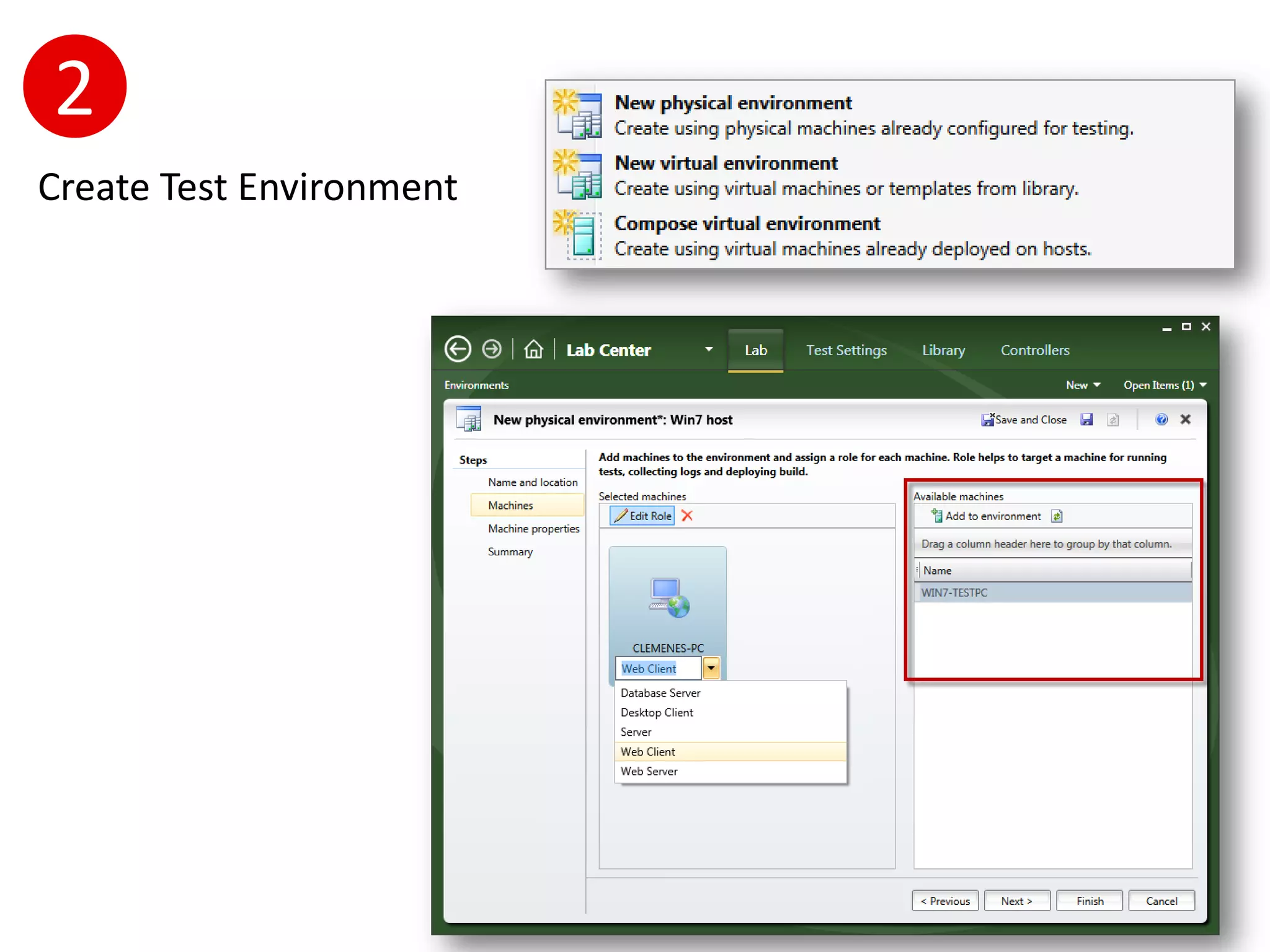The height and width of the screenshot is (952, 1270).
Task: Click the Previous button
Action: pyautogui.click(x=945, y=901)
